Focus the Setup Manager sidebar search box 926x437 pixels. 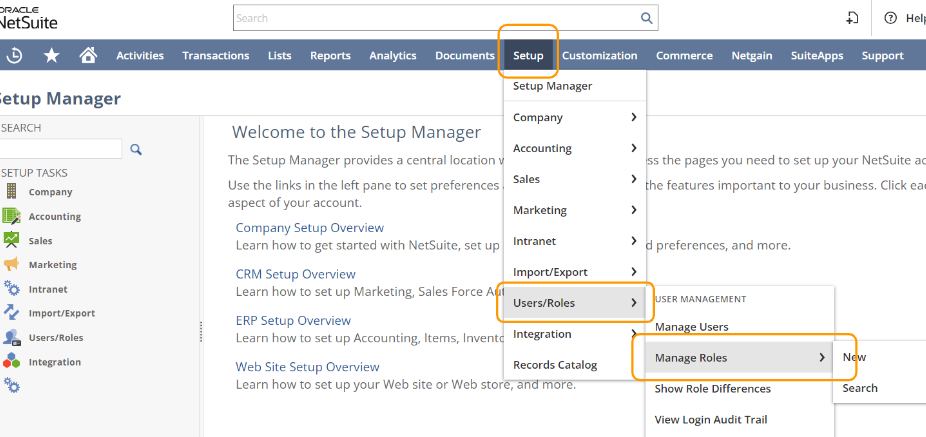tap(61, 149)
